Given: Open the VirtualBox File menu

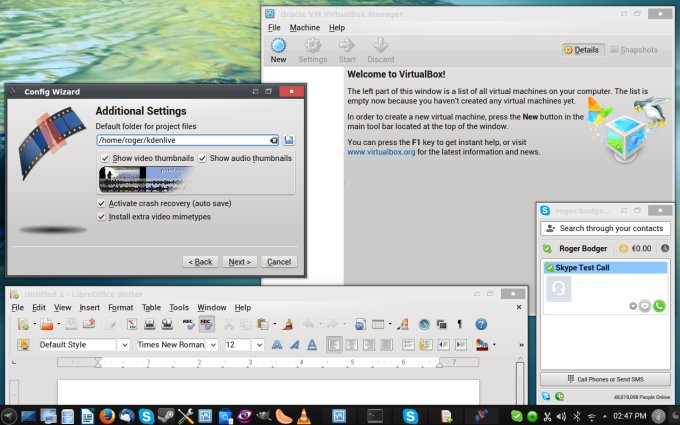Looking at the screenshot, I should coord(274,28).
